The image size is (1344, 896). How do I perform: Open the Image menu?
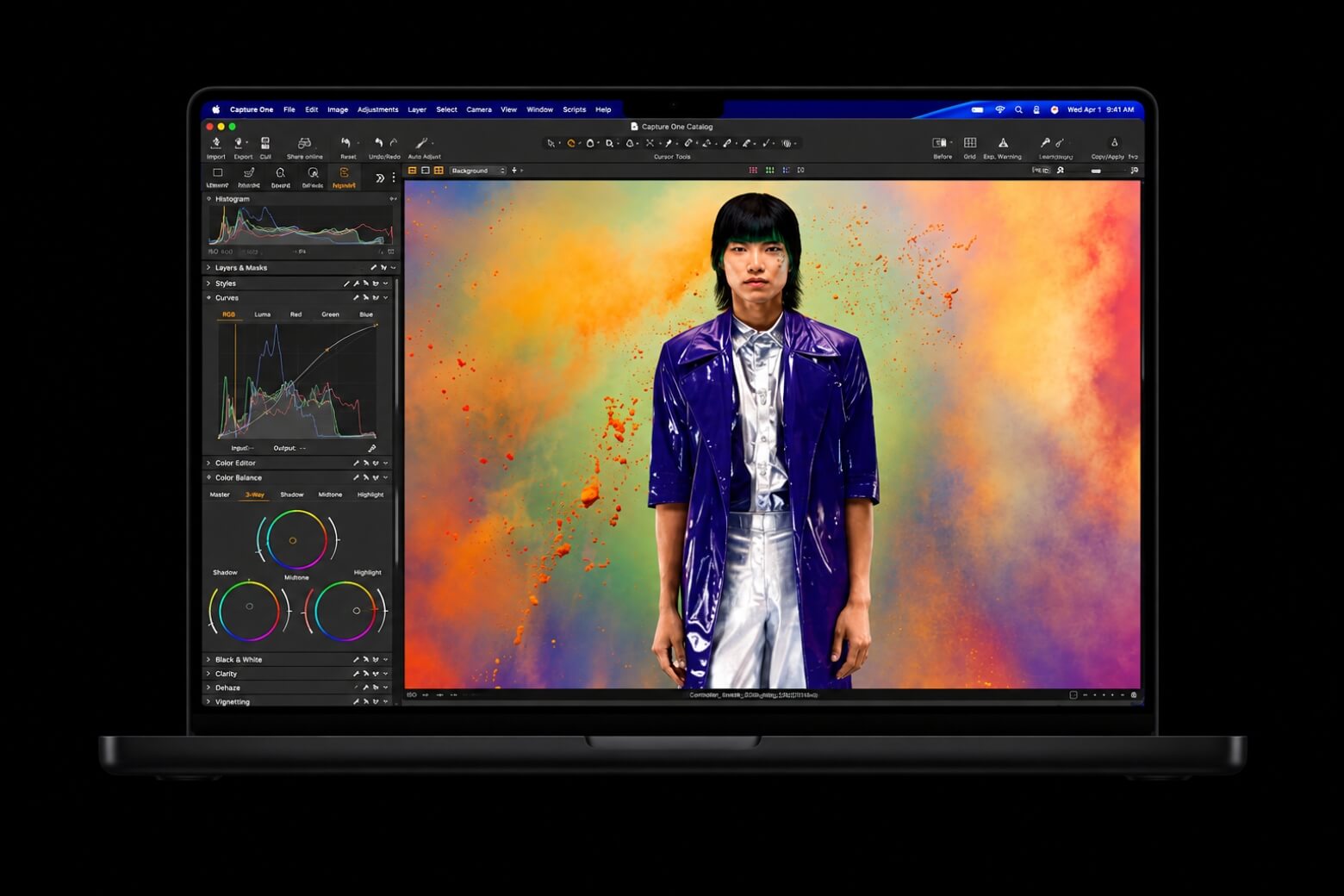point(338,109)
